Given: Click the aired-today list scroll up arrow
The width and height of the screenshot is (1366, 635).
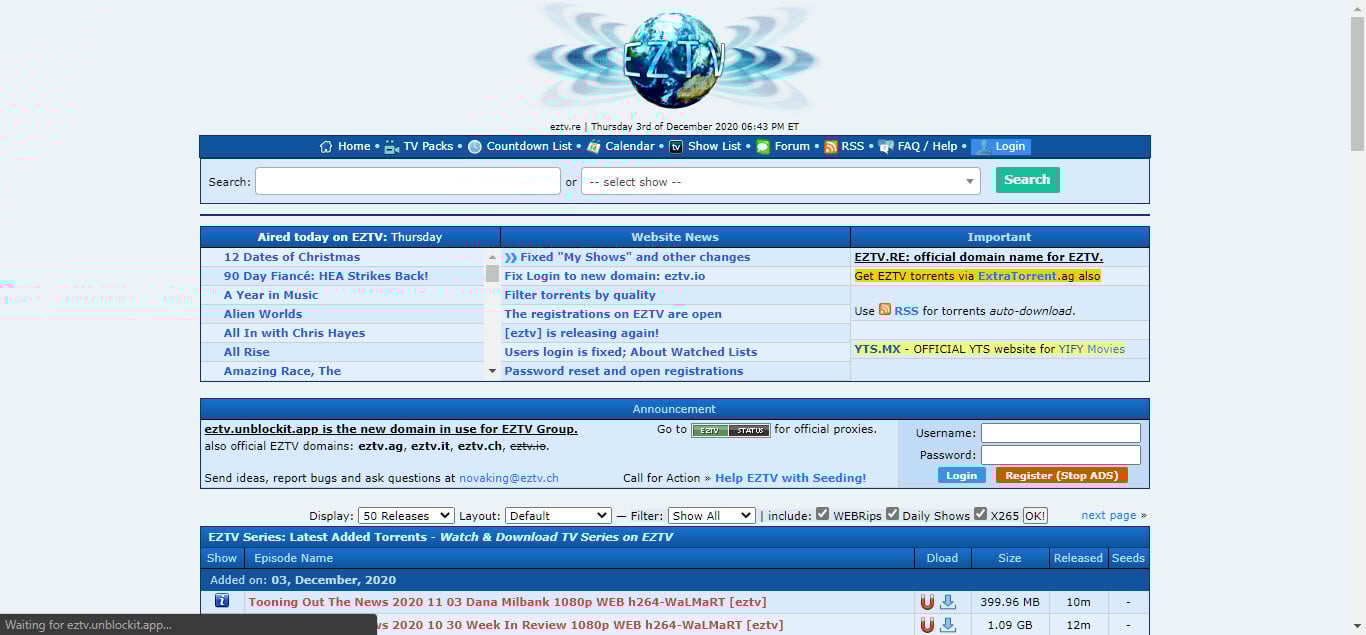Looking at the screenshot, I should 492,257.
